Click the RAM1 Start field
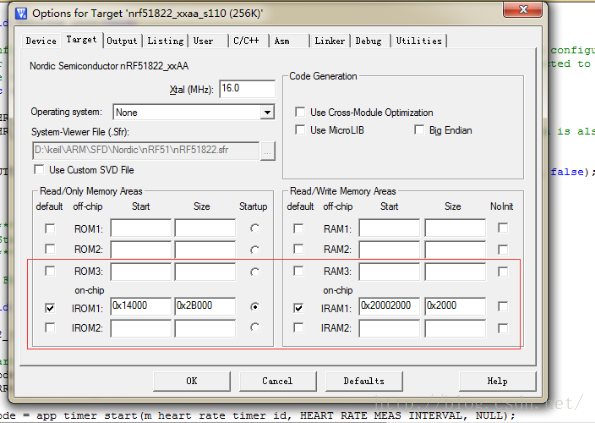This screenshot has height=423, width=595. [x=389, y=228]
